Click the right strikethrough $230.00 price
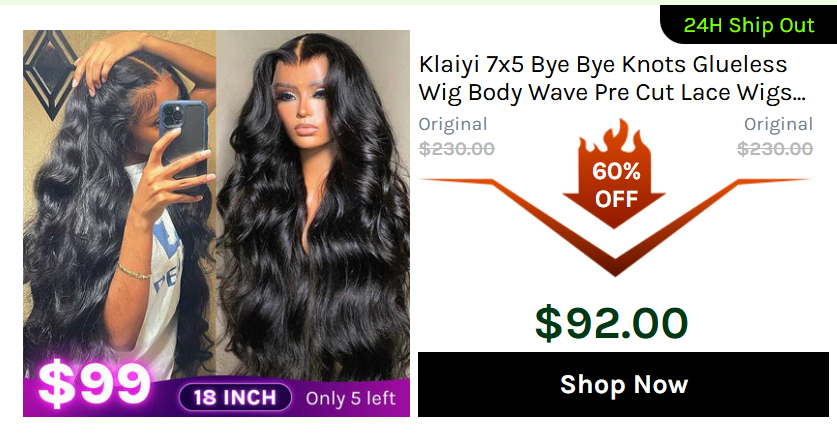The height and width of the screenshot is (441, 837). (x=775, y=149)
